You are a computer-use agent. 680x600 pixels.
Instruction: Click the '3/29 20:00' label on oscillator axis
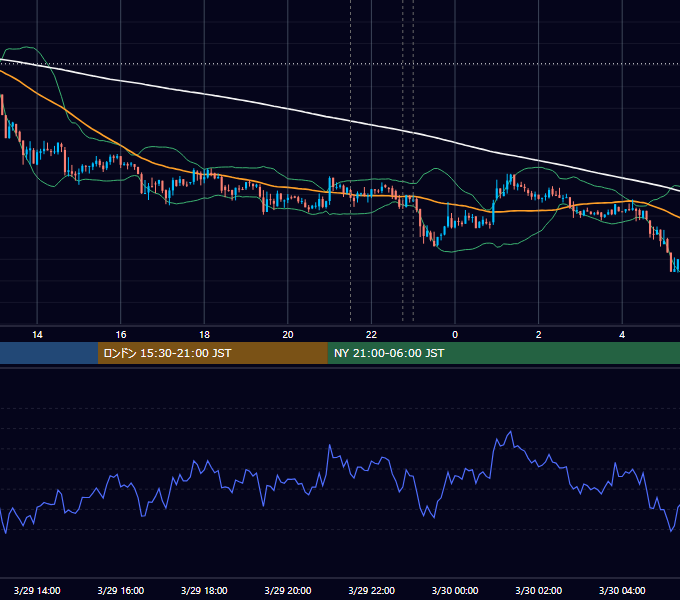coord(288,590)
